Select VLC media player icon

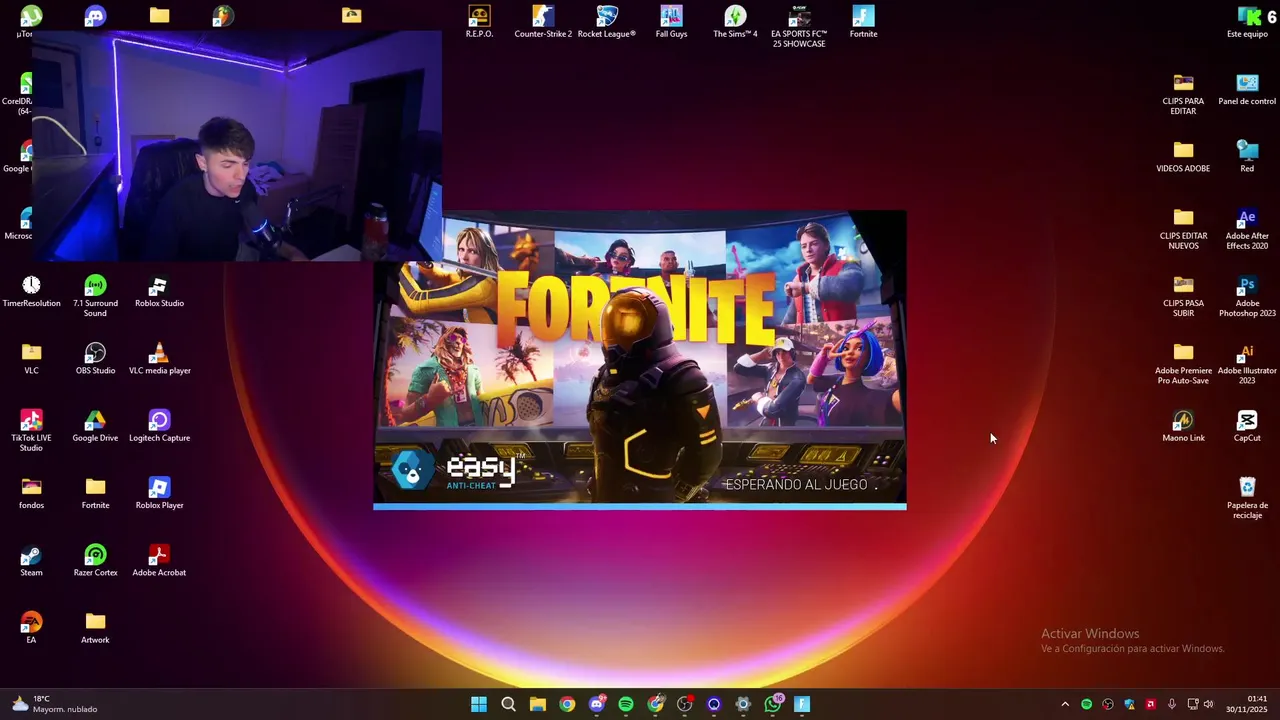tap(159, 358)
